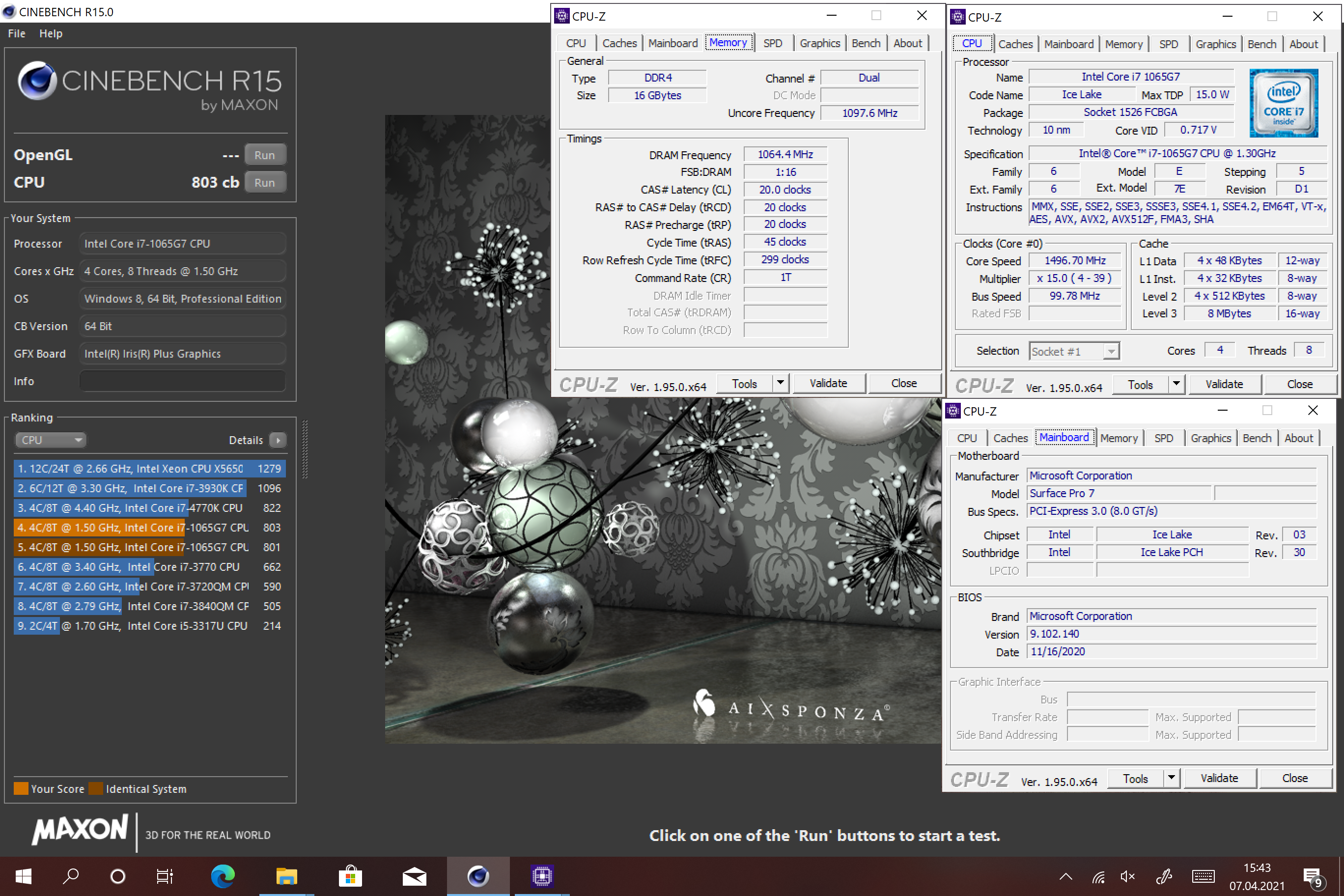Select ranking row i7-4770K 822
This screenshot has width=1344, height=896.
pos(149,508)
